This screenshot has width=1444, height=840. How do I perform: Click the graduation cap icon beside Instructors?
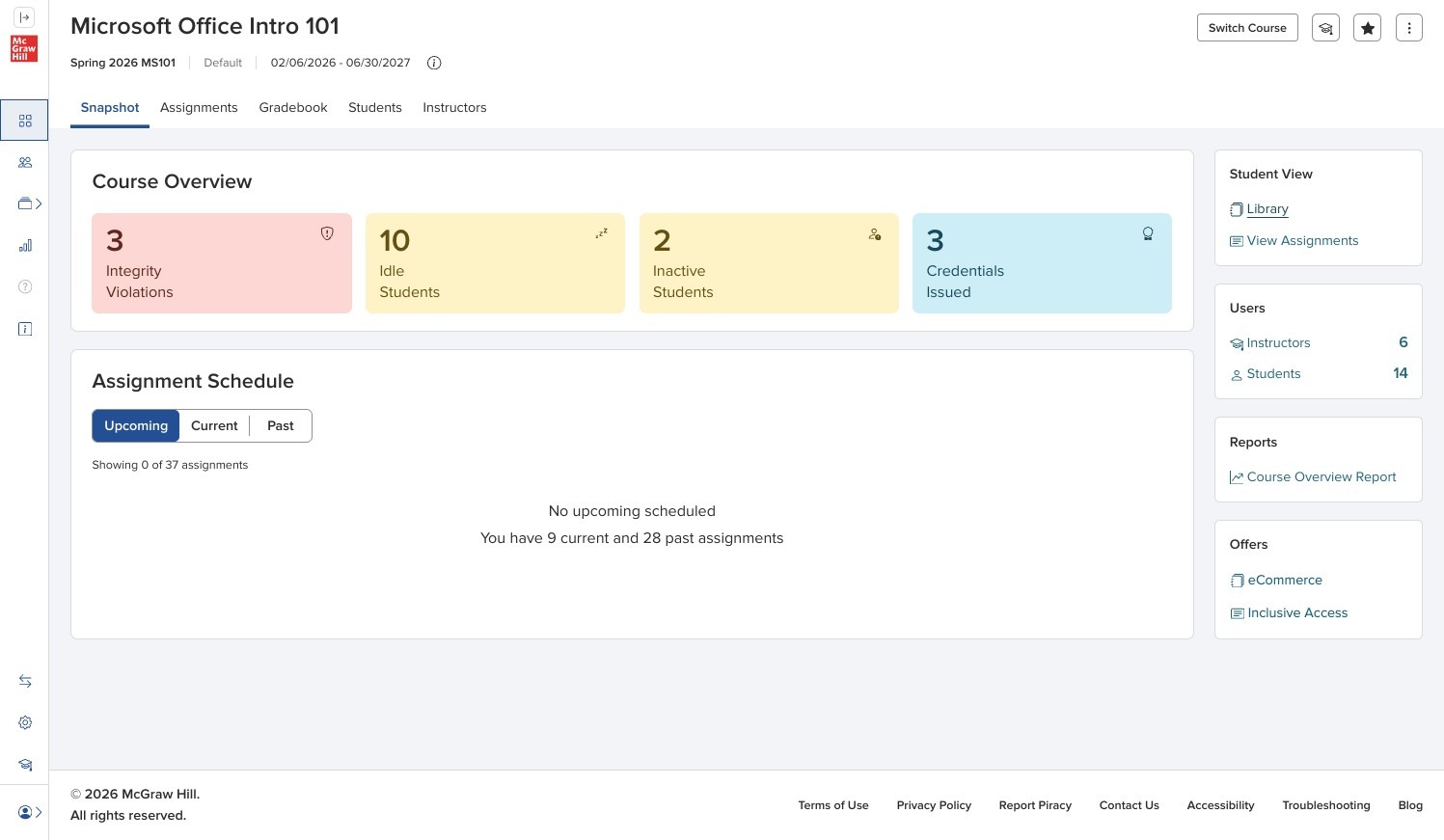pyautogui.click(x=1237, y=344)
